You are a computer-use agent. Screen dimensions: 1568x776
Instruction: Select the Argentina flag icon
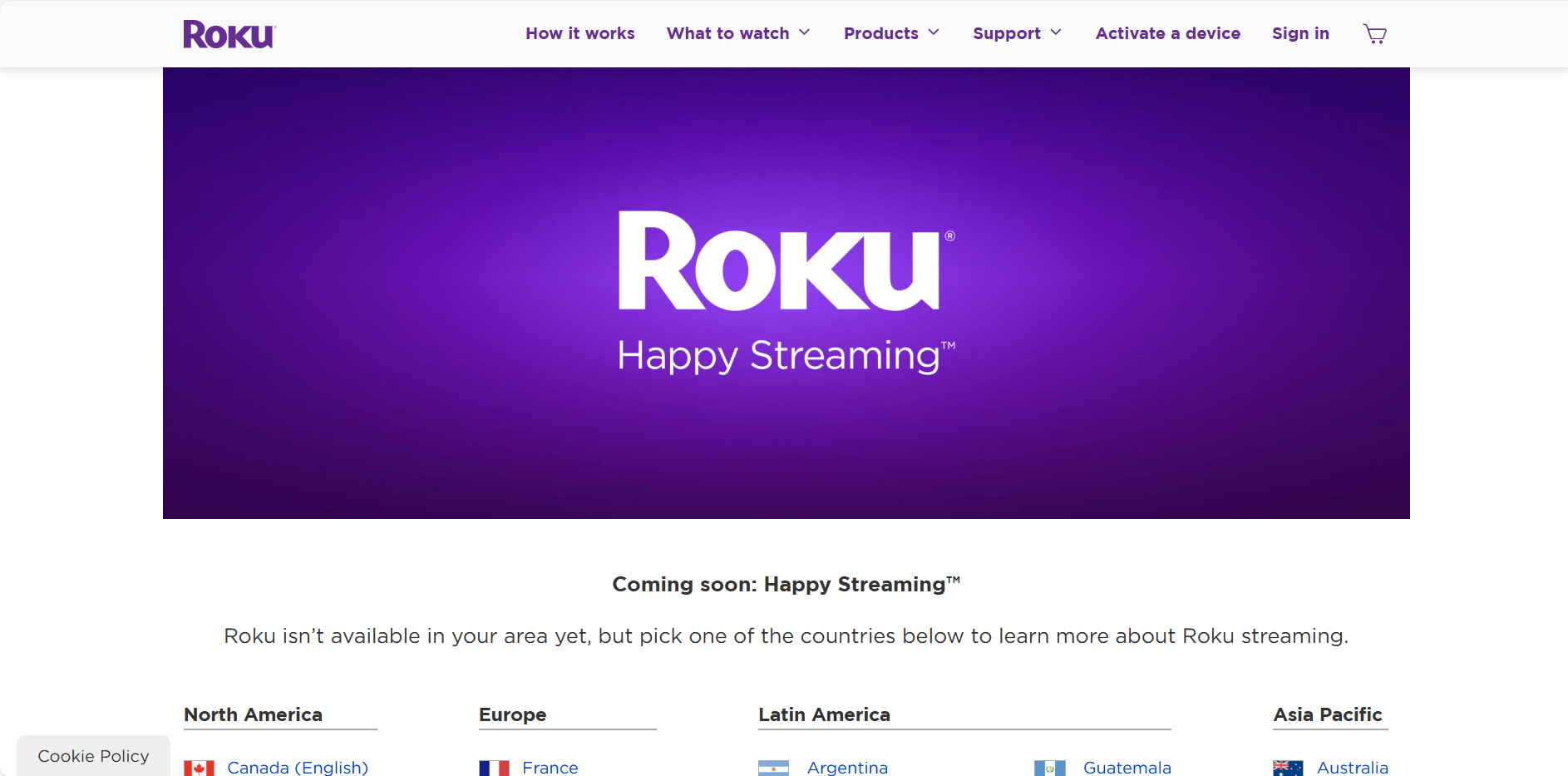tap(773, 768)
